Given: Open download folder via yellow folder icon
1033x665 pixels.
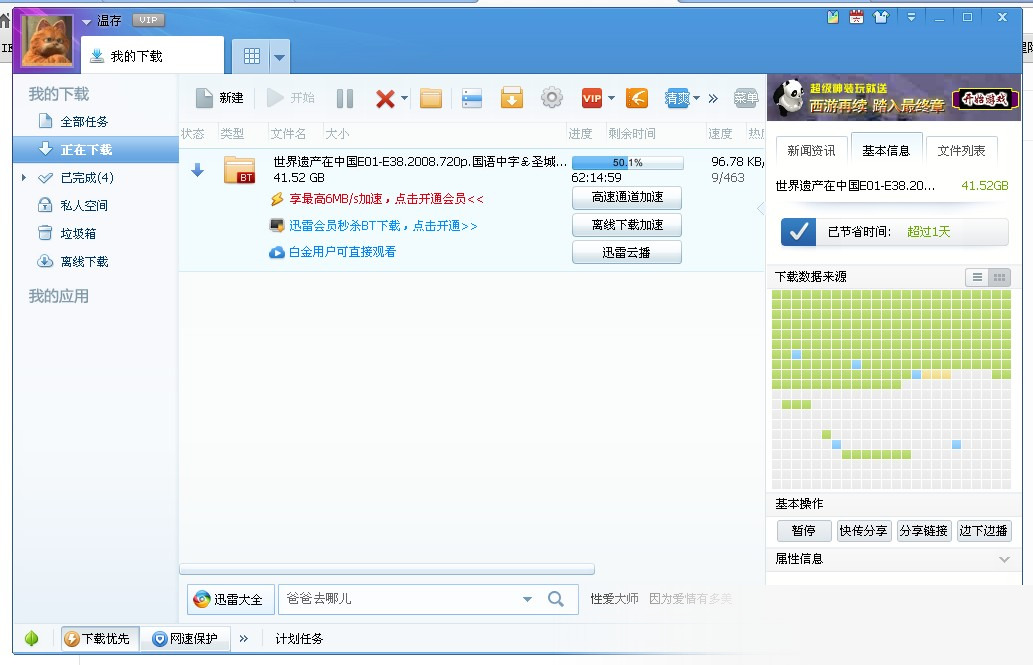Looking at the screenshot, I should (431, 98).
